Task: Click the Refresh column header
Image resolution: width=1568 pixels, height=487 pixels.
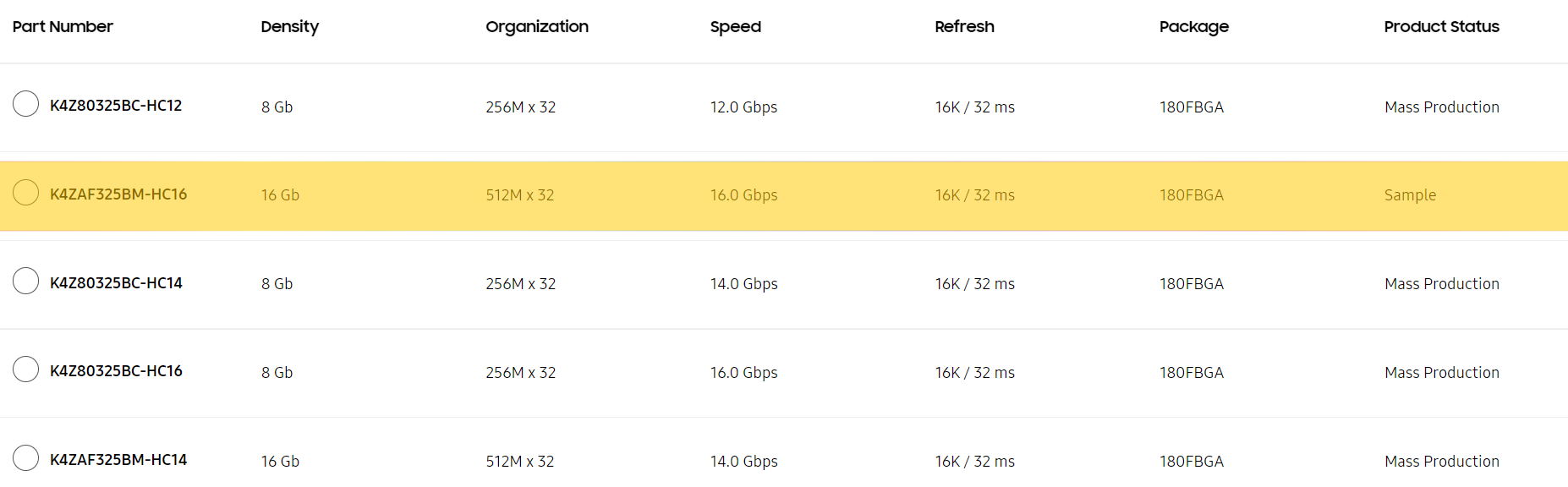Action: tap(964, 27)
